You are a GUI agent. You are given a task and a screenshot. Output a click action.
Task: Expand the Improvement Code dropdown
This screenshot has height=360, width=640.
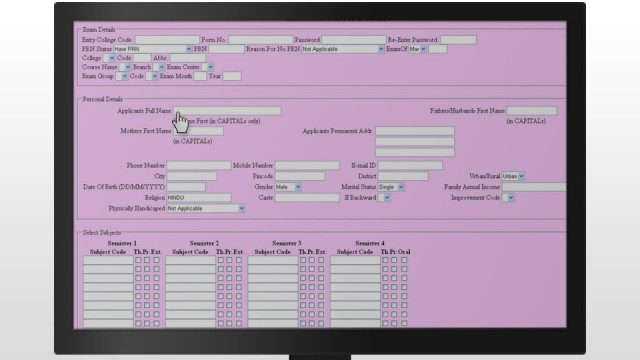(x=508, y=198)
